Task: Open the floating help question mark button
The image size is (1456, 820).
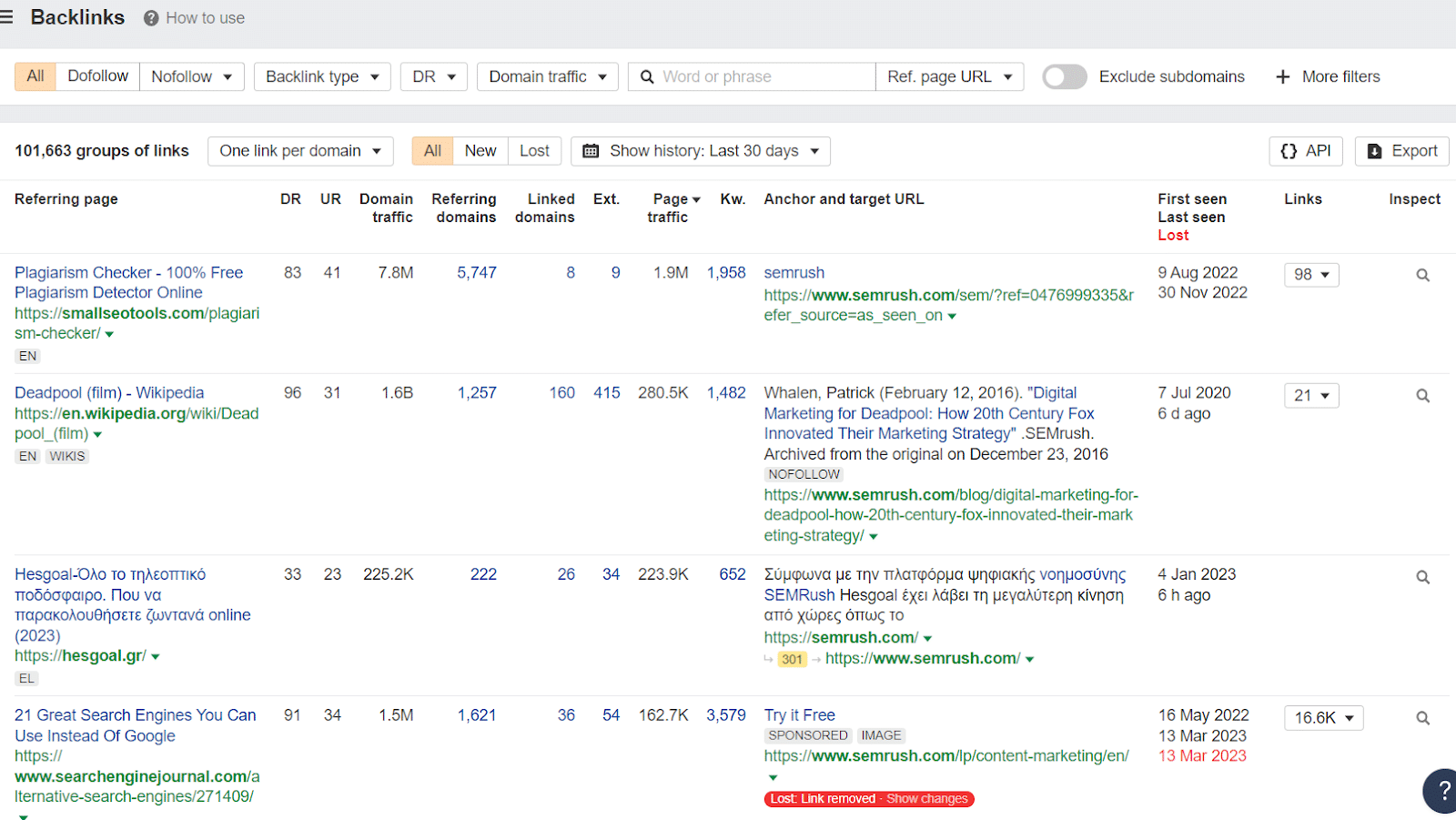Action: point(1442,791)
